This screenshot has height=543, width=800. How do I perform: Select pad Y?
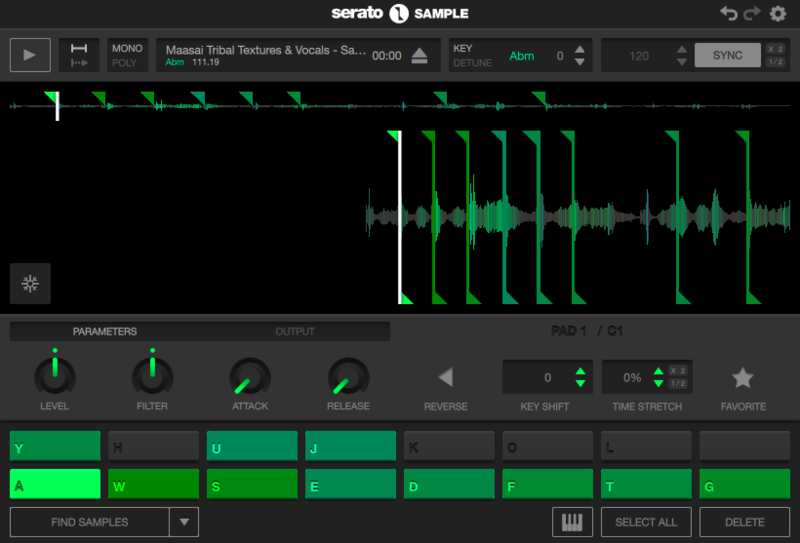(x=55, y=446)
